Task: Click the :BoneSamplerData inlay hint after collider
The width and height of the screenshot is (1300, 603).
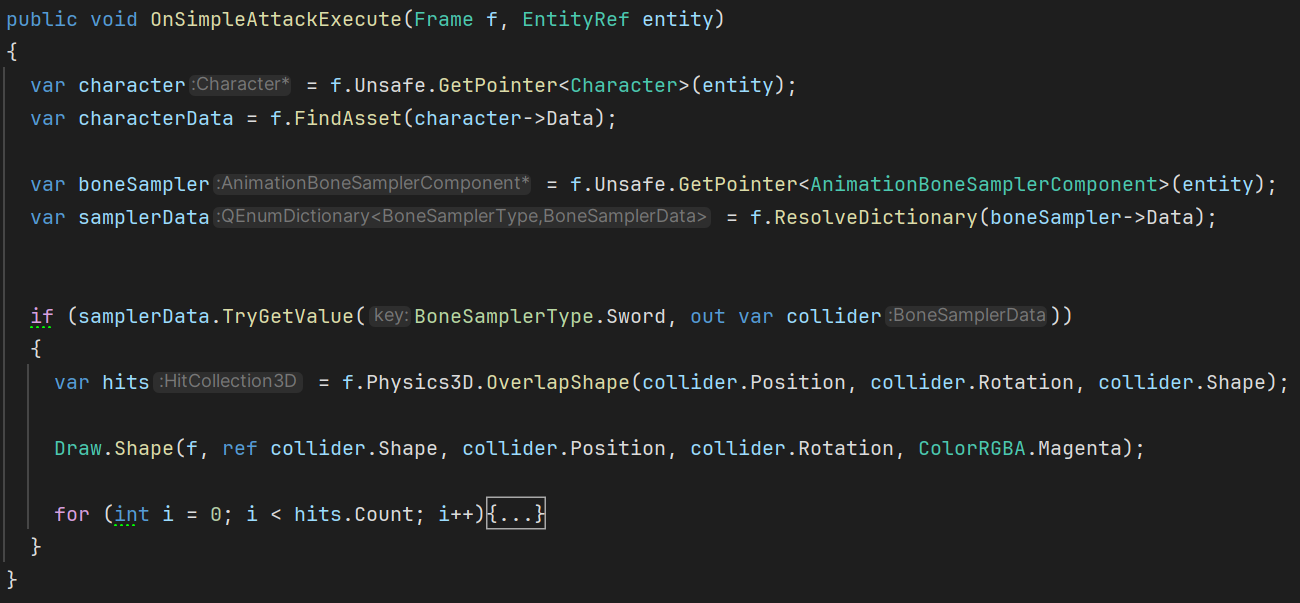Action: click(966, 316)
